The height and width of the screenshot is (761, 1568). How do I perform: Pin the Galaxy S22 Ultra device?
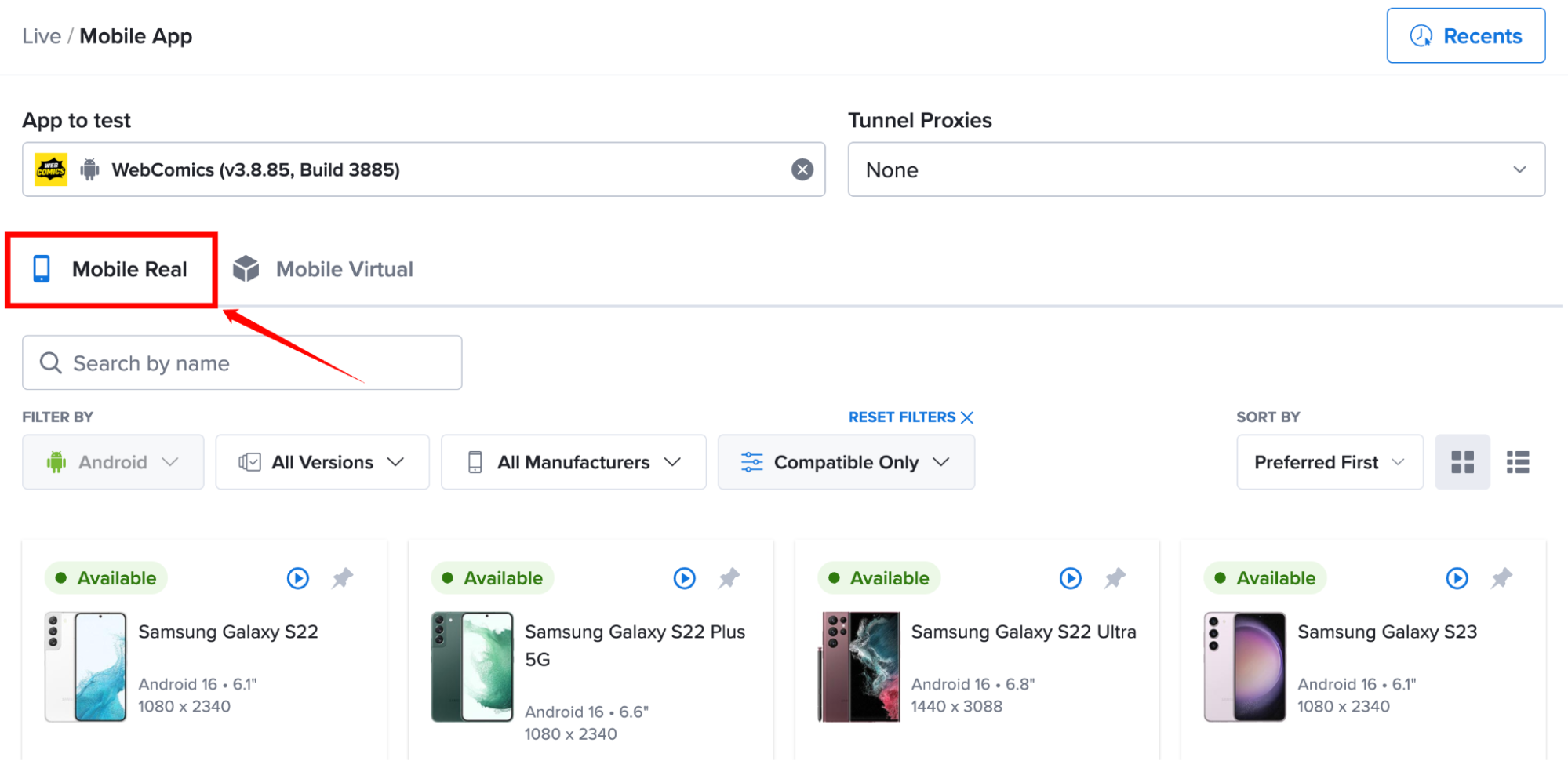pyautogui.click(x=1115, y=578)
